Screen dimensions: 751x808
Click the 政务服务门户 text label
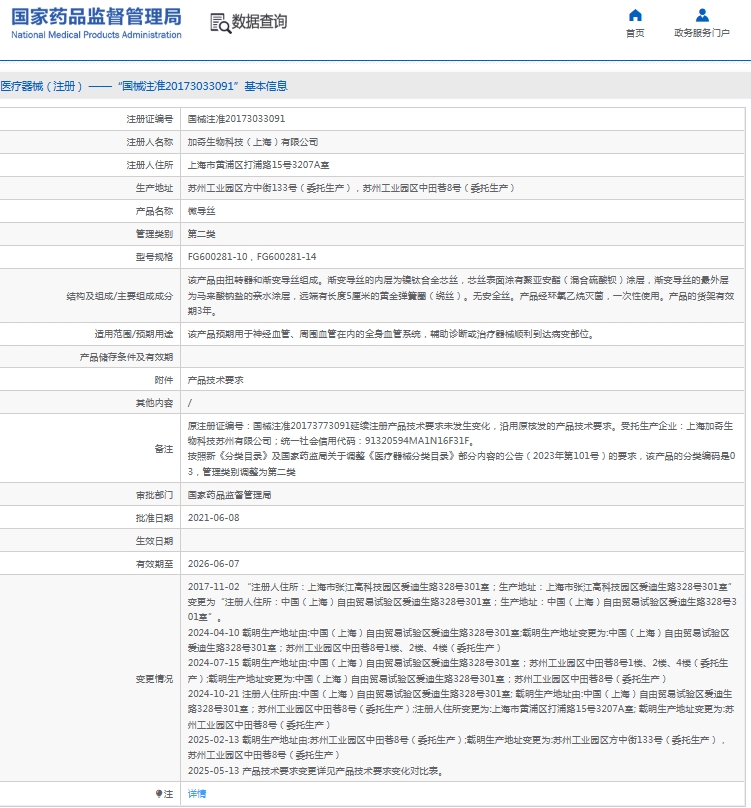702,33
